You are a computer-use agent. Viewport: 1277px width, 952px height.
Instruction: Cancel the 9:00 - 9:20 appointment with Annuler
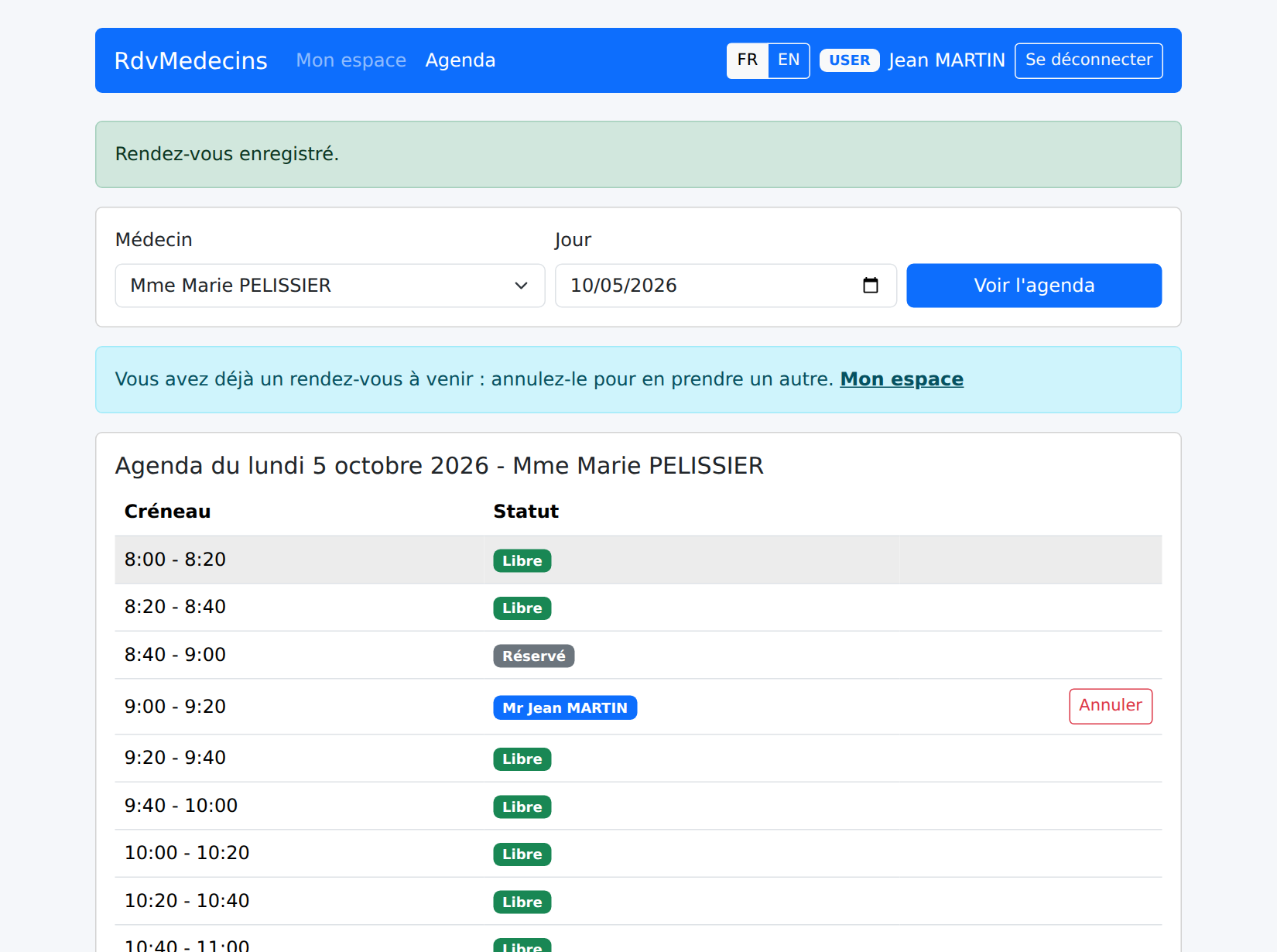point(1111,706)
